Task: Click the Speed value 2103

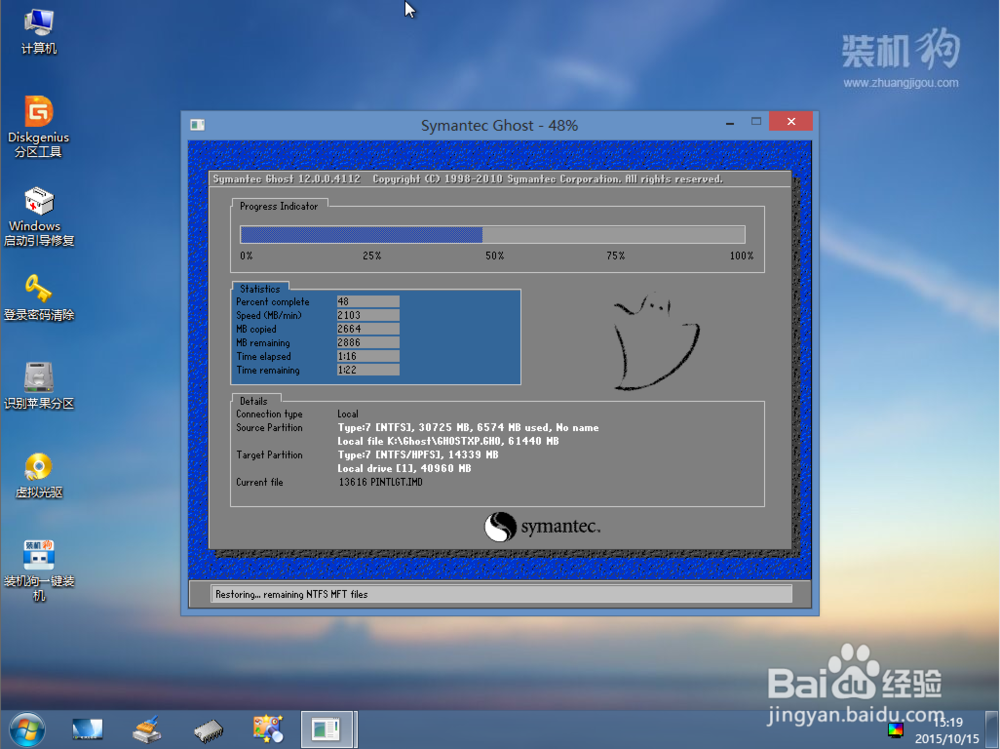Action: tap(368, 315)
